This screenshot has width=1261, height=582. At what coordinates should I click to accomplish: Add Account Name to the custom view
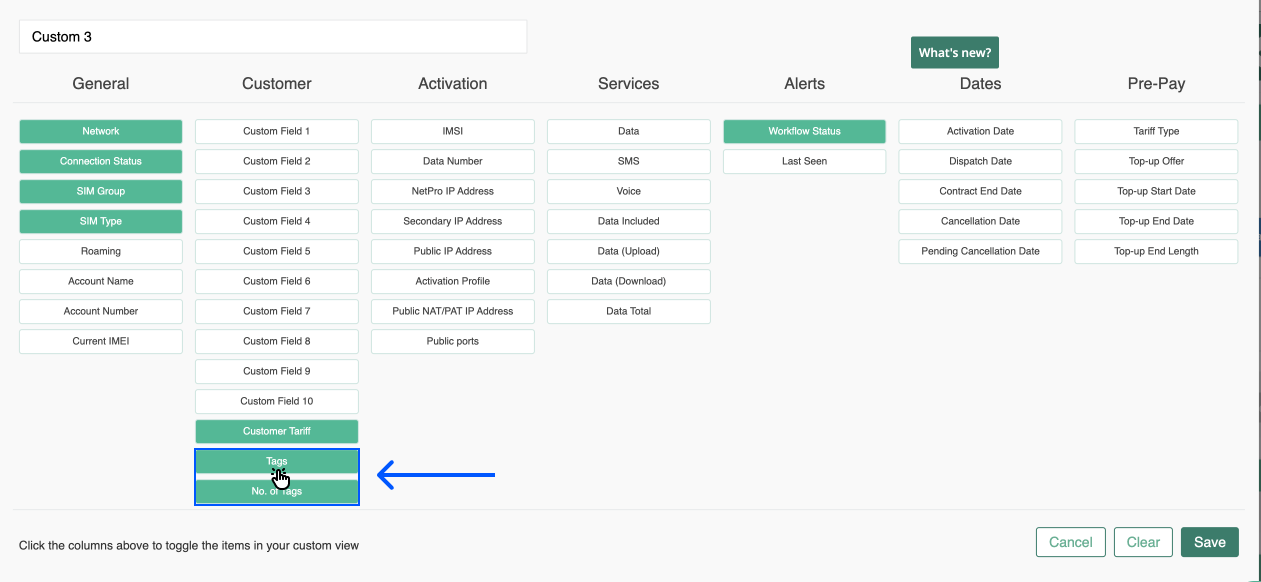pyautogui.click(x=100, y=281)
